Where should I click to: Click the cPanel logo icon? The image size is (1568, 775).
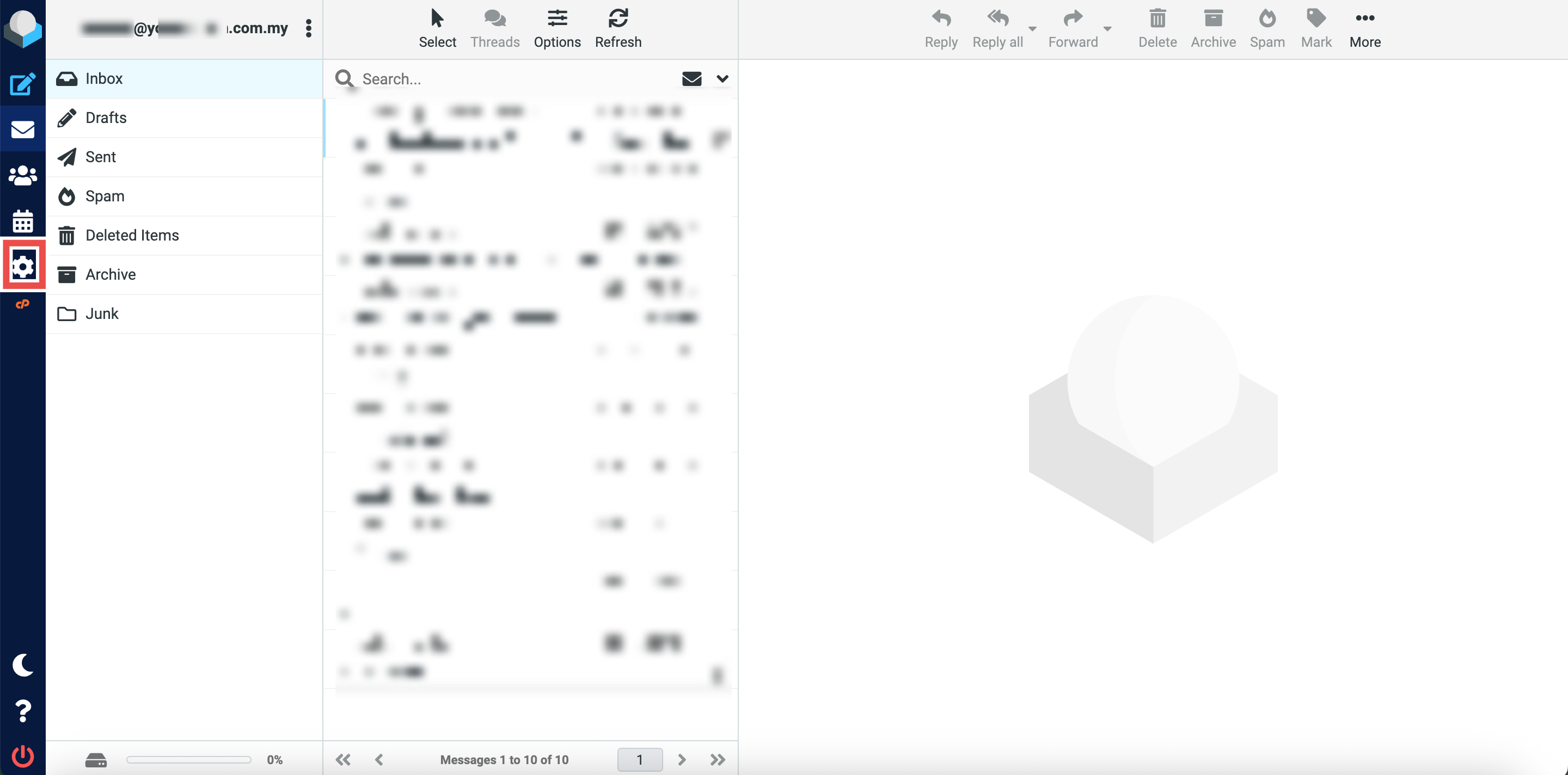22,304
